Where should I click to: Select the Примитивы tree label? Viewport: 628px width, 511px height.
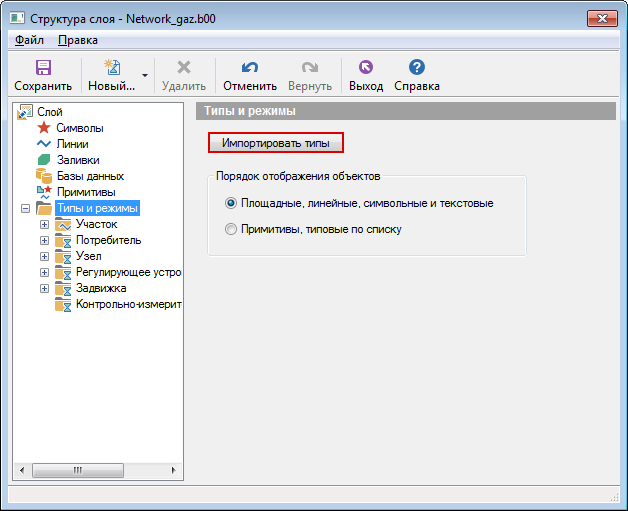tap(86, 192)
